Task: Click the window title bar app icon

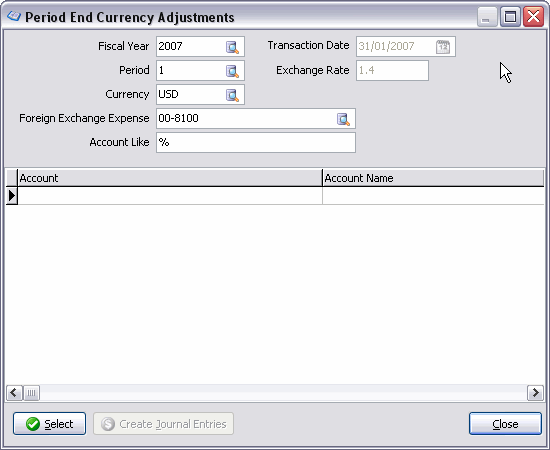Action: pos(14,16)
